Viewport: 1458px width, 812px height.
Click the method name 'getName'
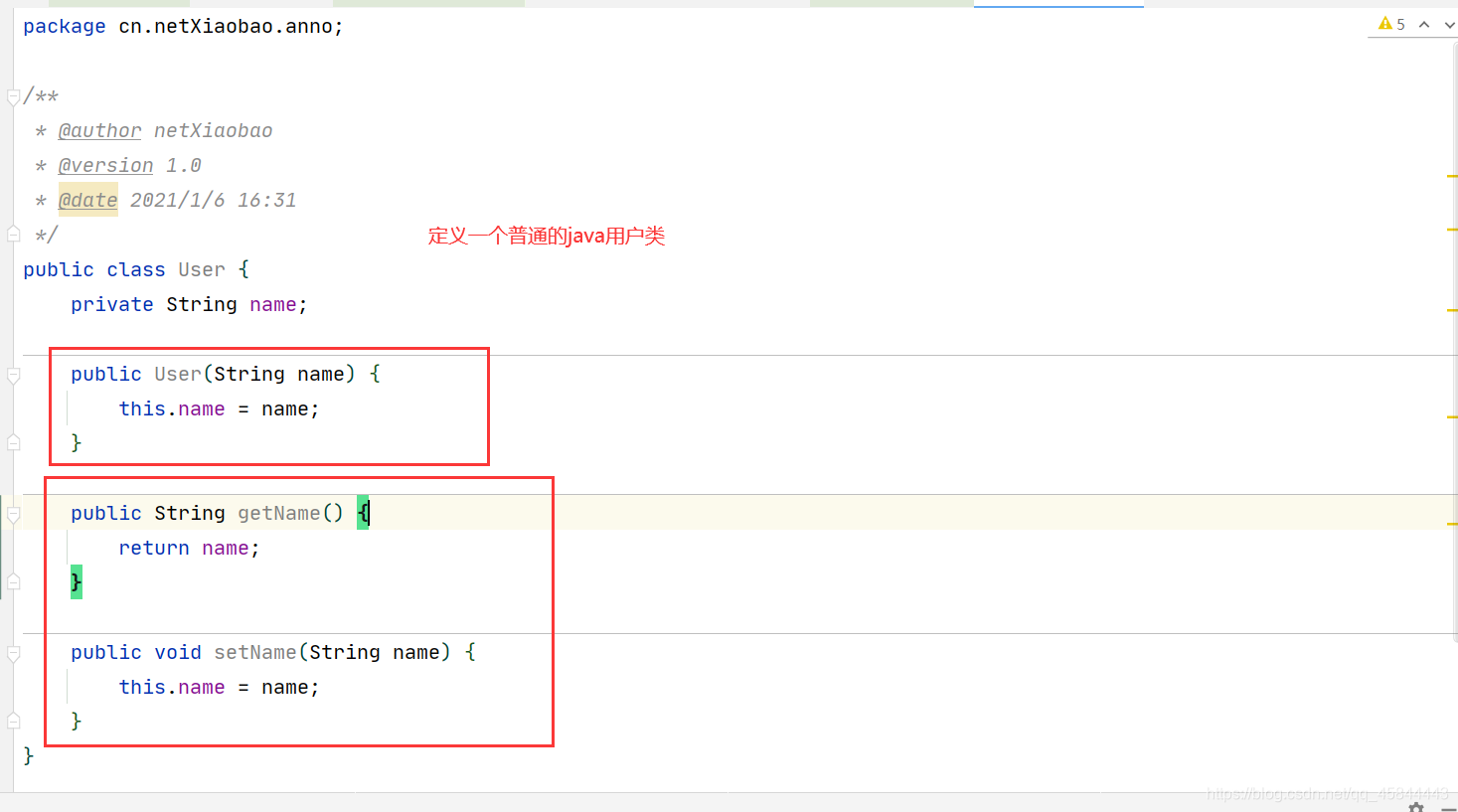278,514
